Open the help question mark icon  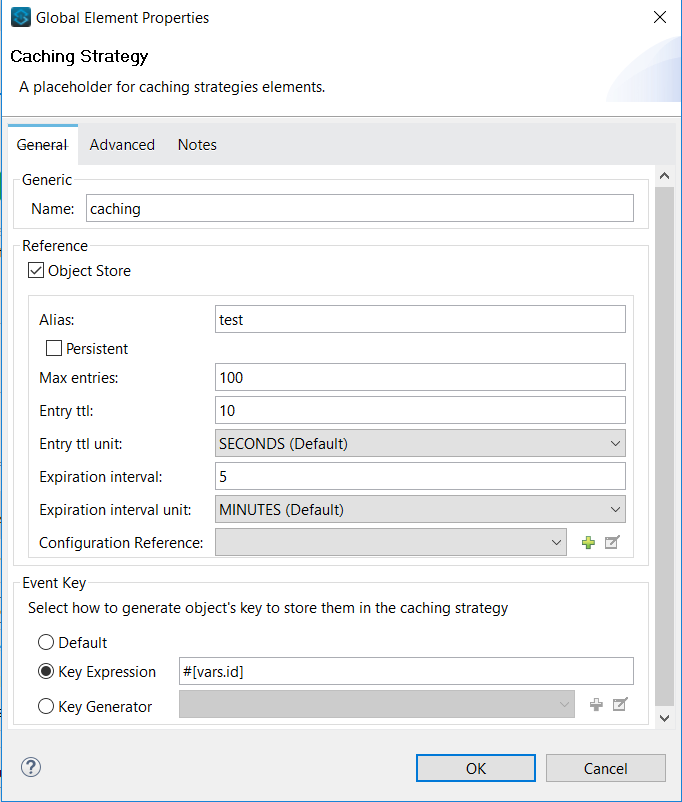point(30,768)
